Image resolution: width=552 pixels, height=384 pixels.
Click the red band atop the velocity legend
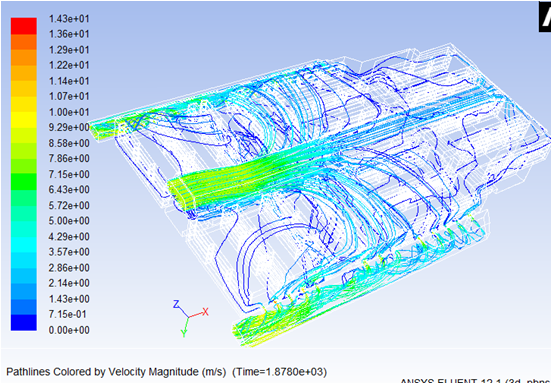[x=24, y=26]
